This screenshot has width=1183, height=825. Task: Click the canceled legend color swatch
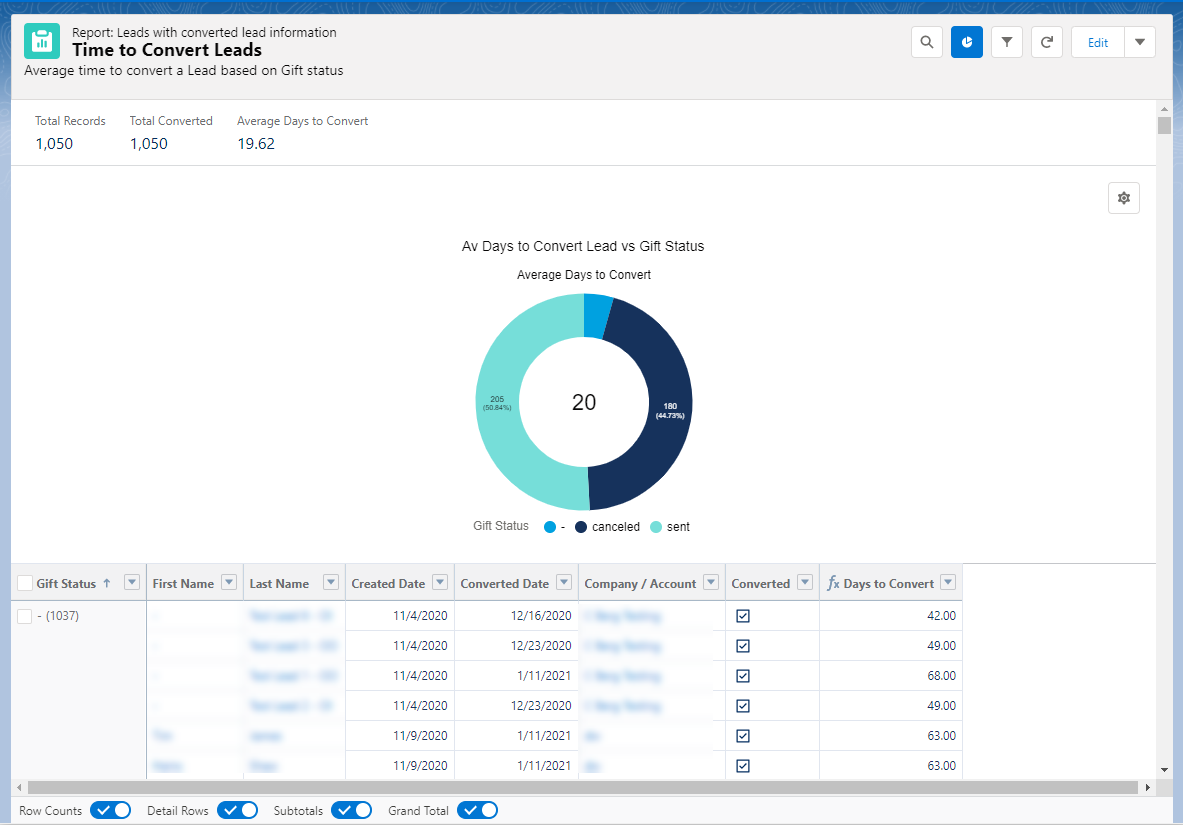pos(581,527)
